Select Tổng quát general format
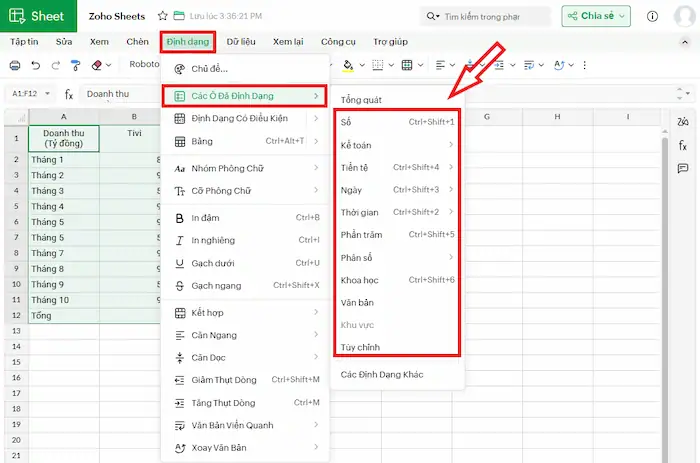Image resolution: width=700 pixels, height=463 pixels. click(x=397, y=100)
